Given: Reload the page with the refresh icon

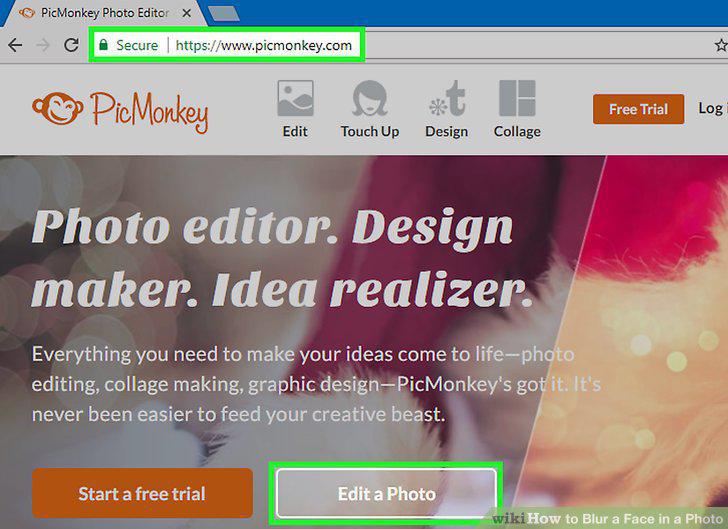Looking at the screenshot, I should [x=71, y=45].
